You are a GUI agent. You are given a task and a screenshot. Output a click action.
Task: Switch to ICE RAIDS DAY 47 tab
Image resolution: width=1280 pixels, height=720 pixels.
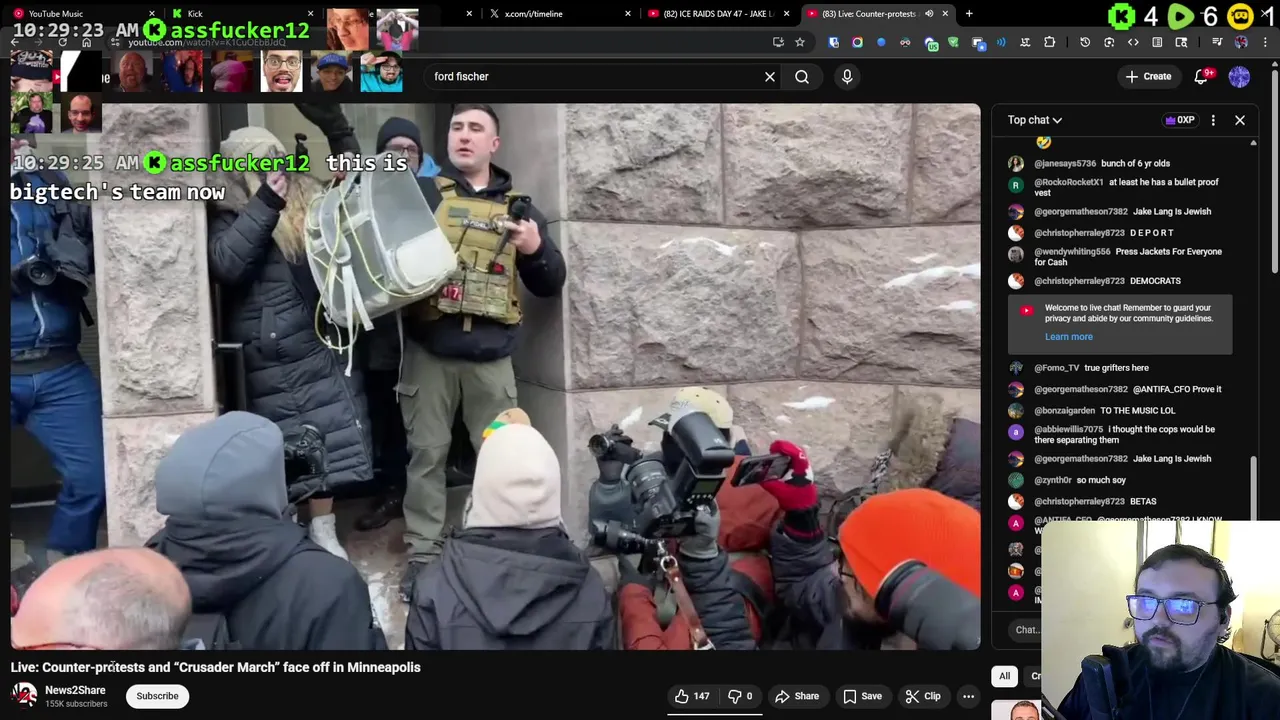[x=718, y=14]
